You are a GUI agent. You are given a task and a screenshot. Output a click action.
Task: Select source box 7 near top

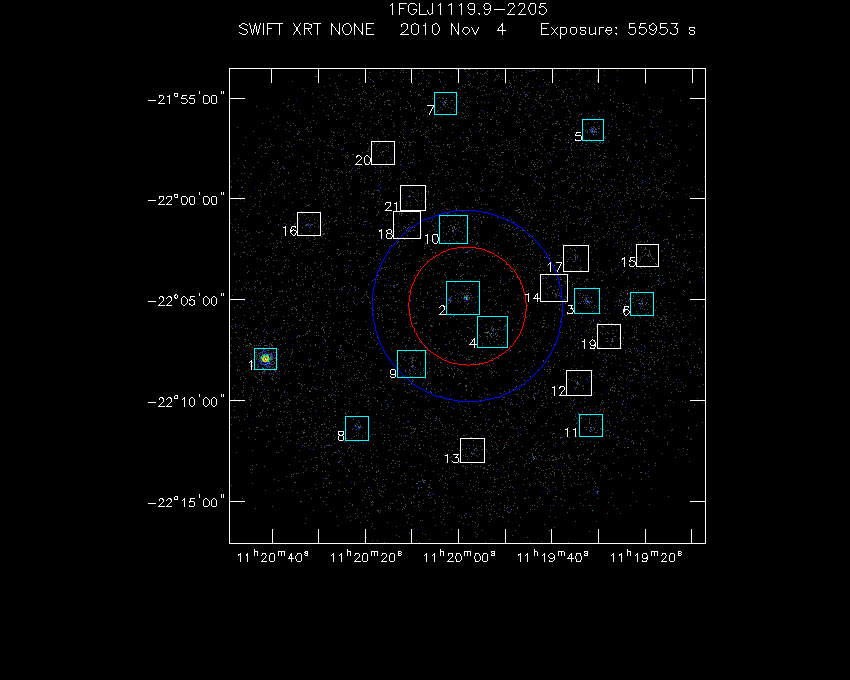pyautogui.click(x=446, y=104)
